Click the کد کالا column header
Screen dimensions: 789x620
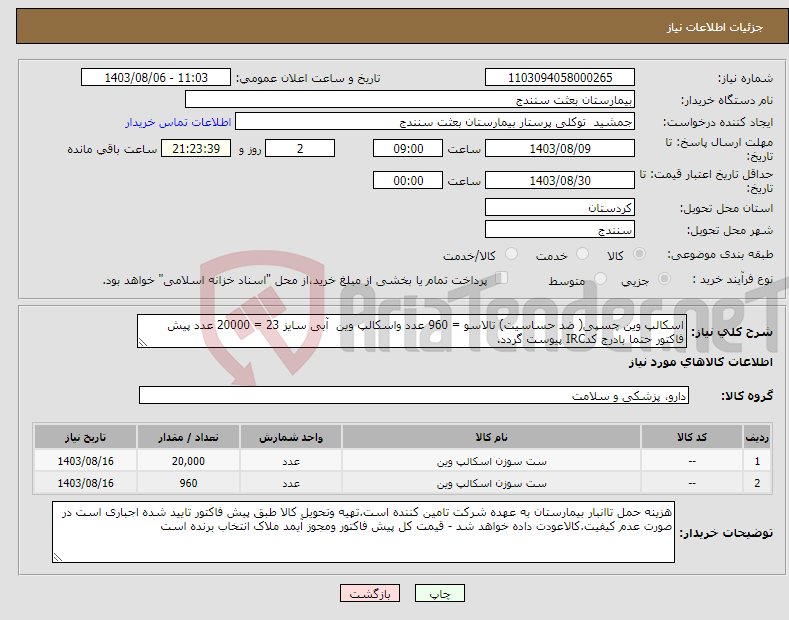tap(692, 437)
